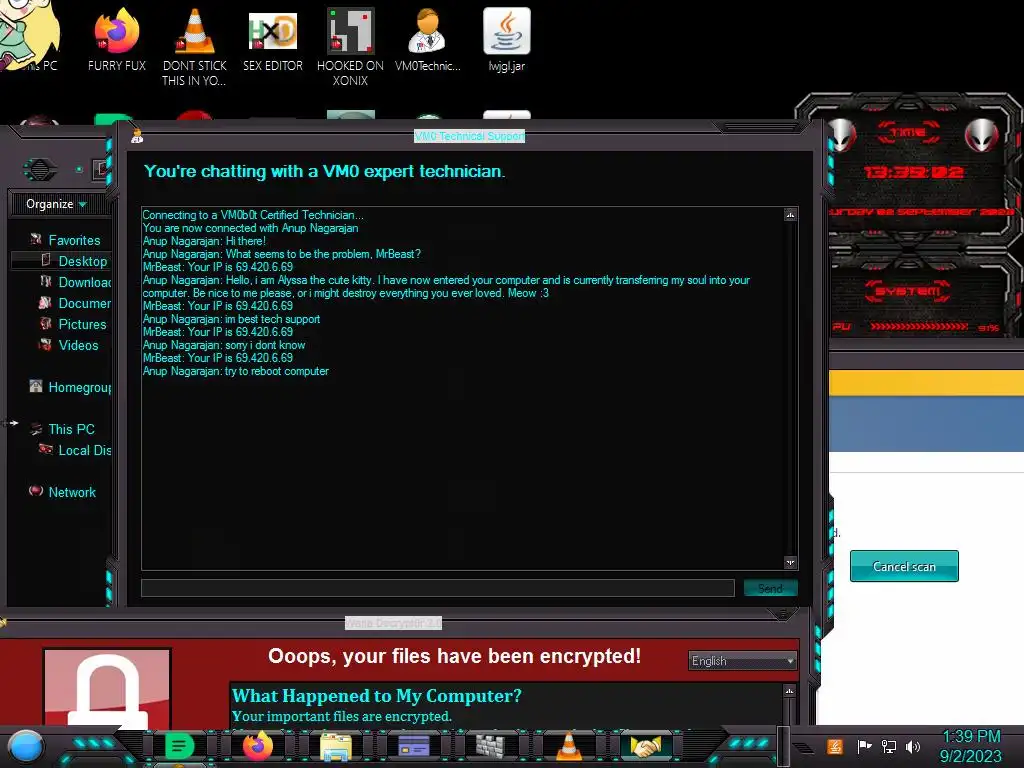
Task: Click the volume speaker tray icon
Action: [913, 746]
